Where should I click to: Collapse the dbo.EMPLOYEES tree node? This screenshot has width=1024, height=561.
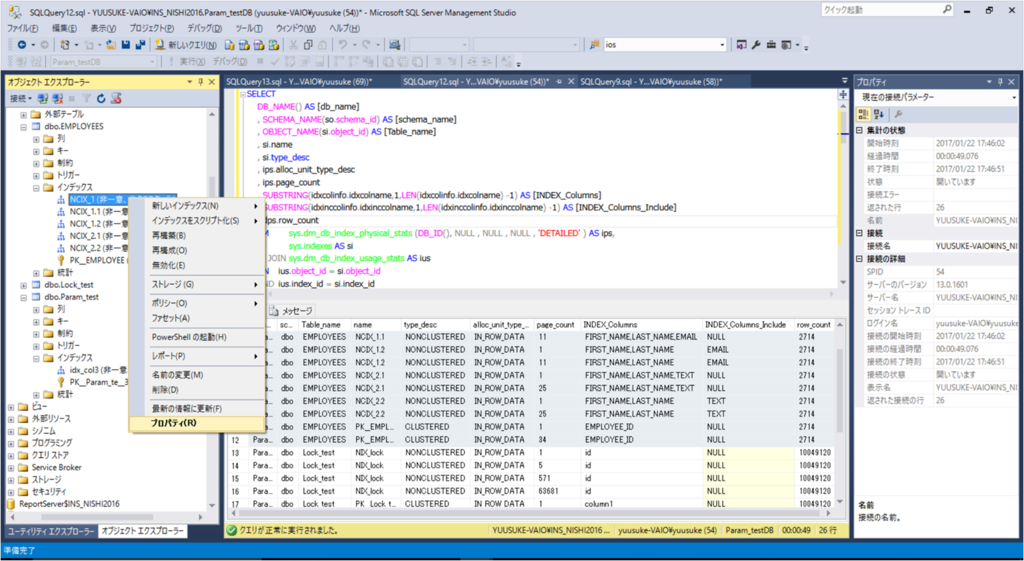point(24,127)
